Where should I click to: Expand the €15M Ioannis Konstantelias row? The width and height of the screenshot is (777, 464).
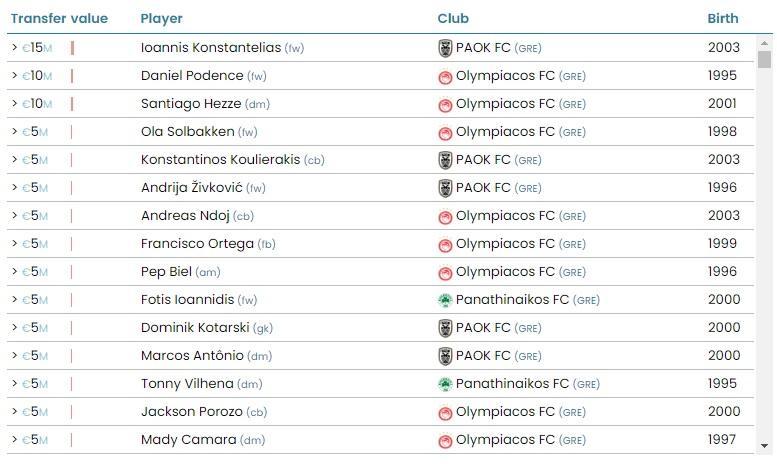pos(14,48)
